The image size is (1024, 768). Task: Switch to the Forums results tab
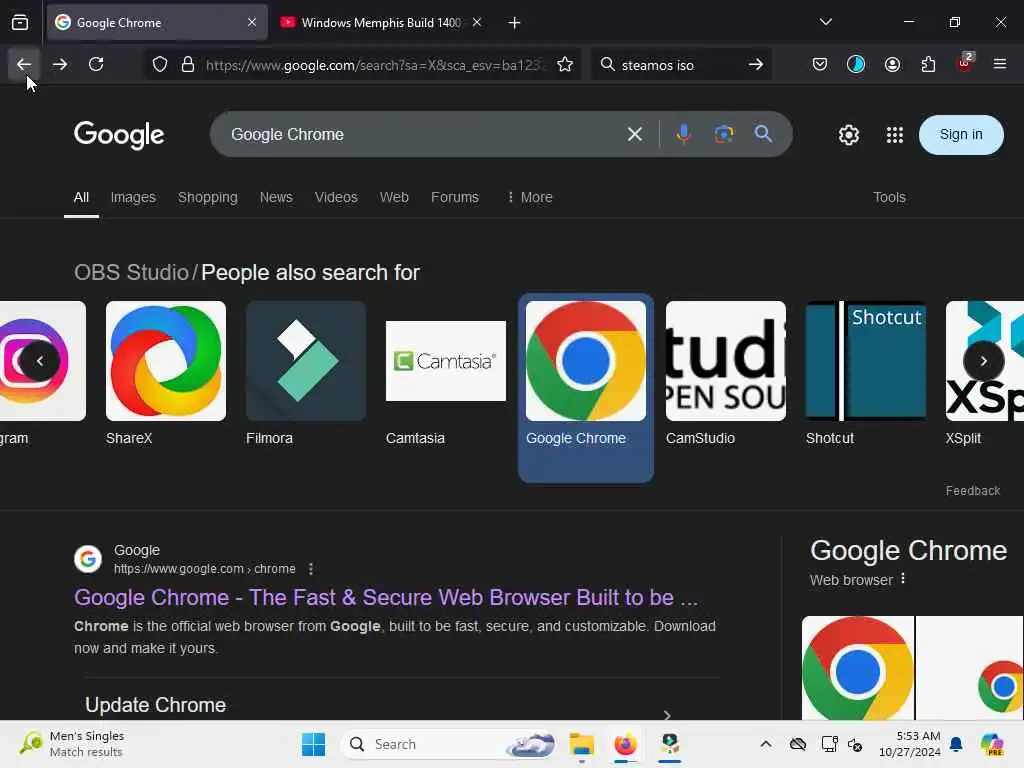(455, 197)
